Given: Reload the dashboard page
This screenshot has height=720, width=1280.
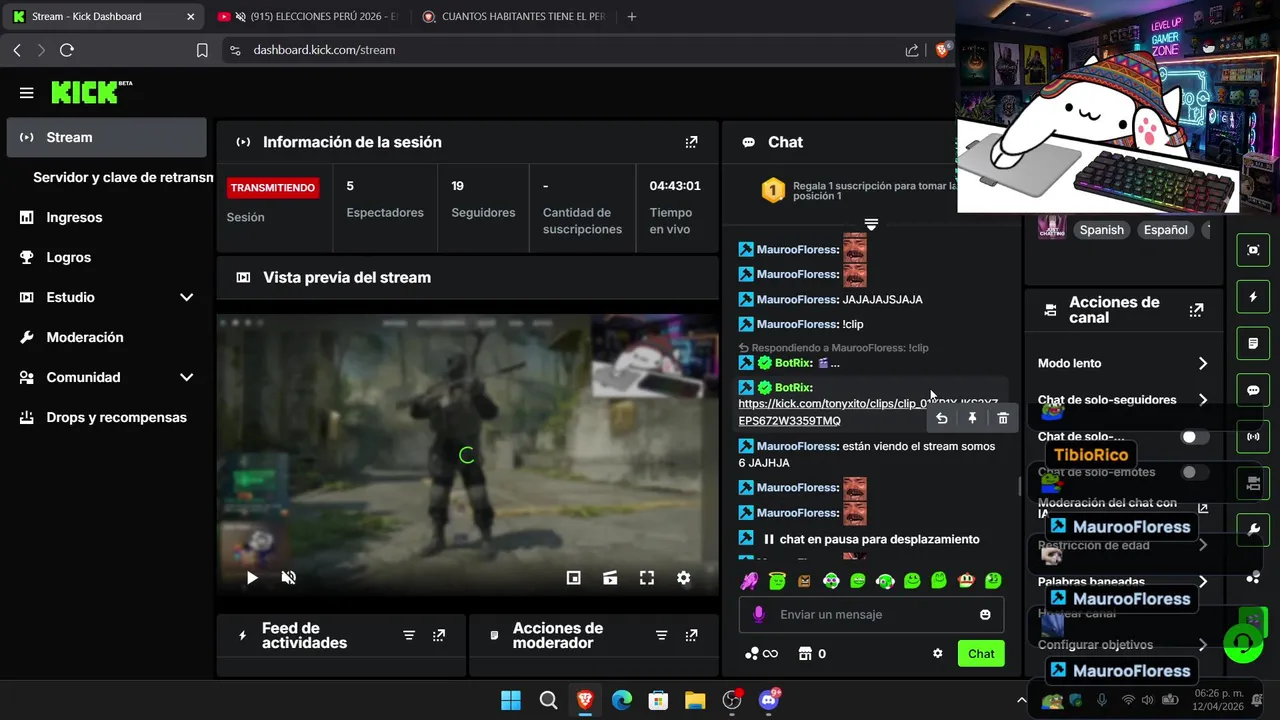Looking at the screenshot, I should (67, 50).
